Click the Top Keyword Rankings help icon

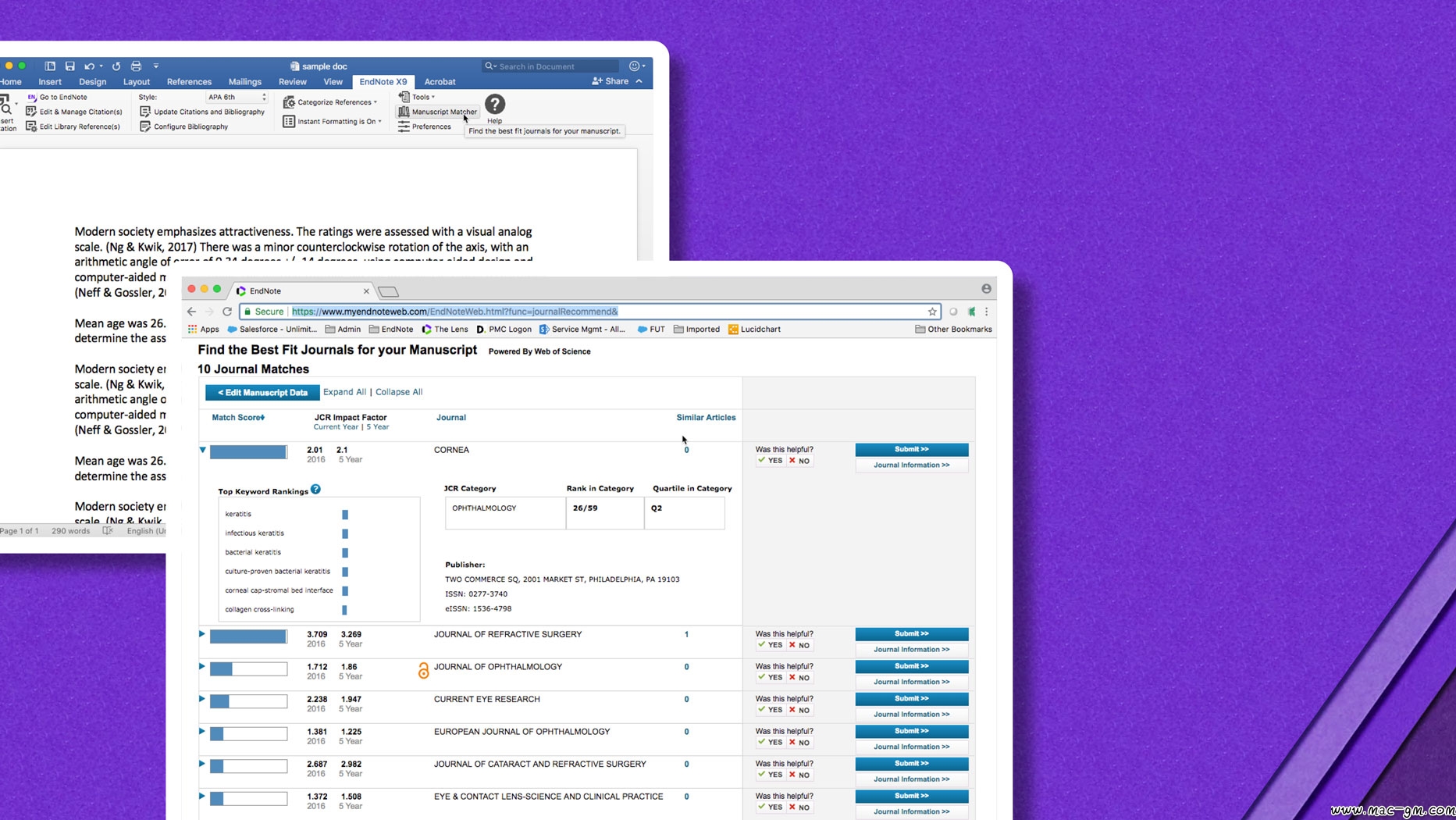pyautogui.click(x=315, y=490)
